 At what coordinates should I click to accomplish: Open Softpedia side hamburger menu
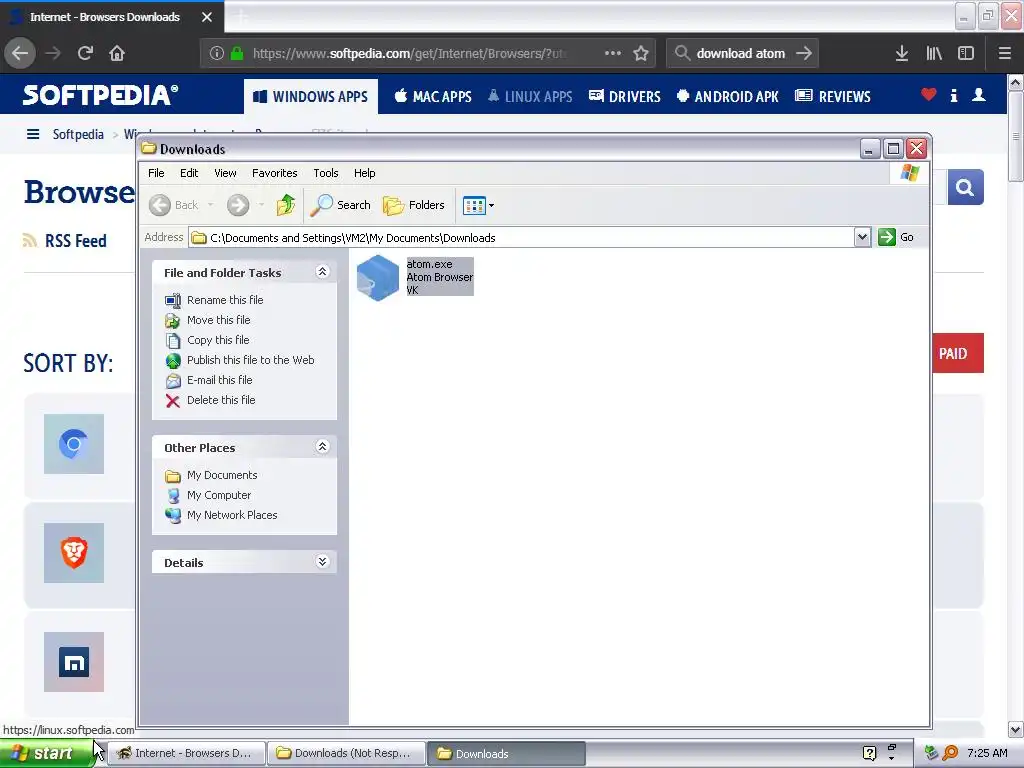pyautogui.click(x=33, y=134)
